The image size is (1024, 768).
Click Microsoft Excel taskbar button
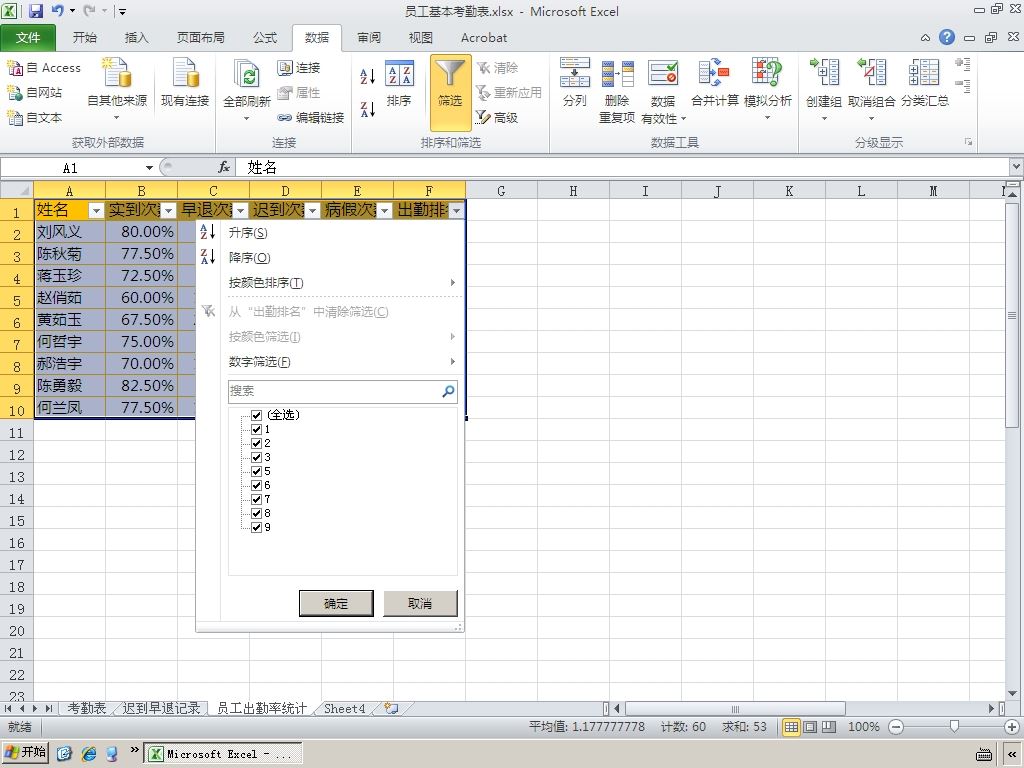223,754
